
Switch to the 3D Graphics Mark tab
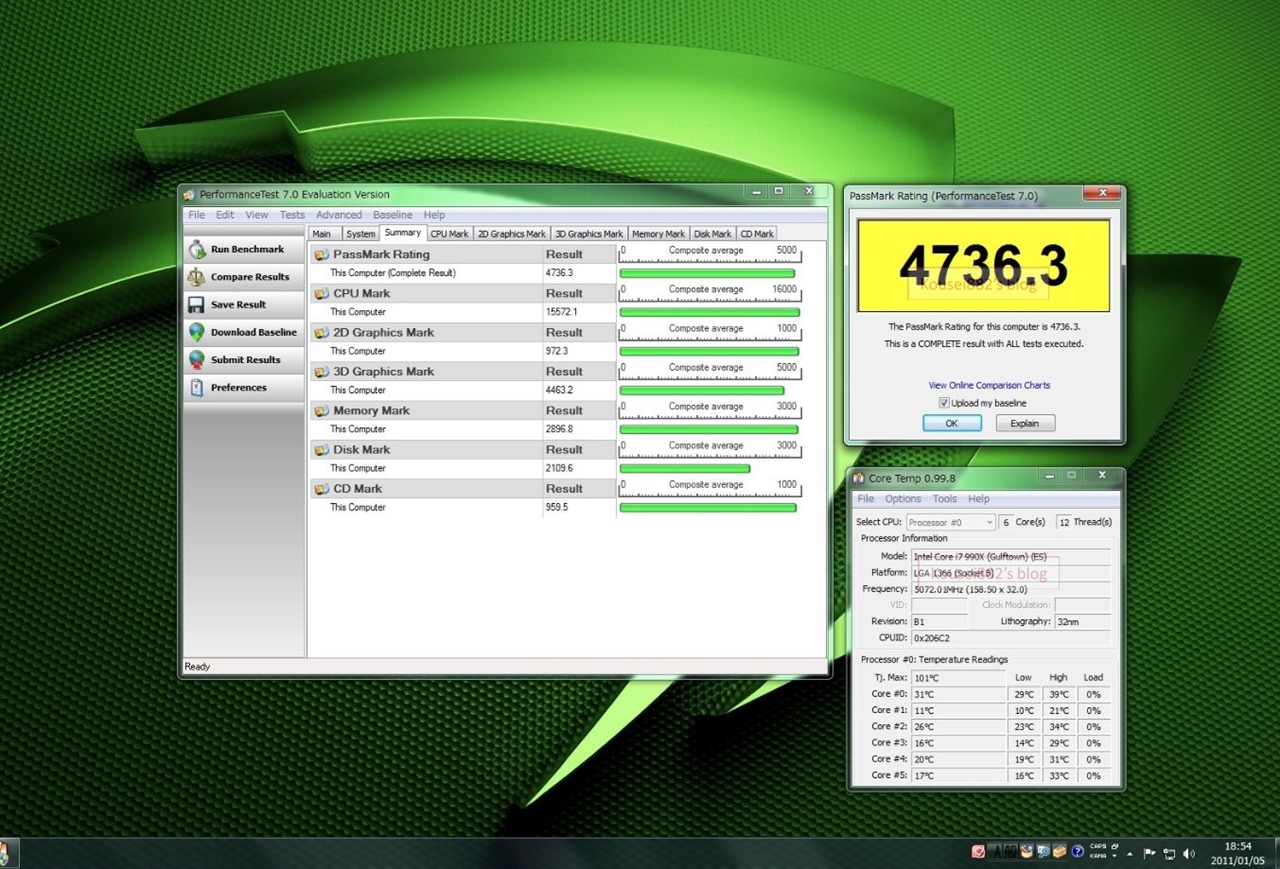[x=589, y=234]
